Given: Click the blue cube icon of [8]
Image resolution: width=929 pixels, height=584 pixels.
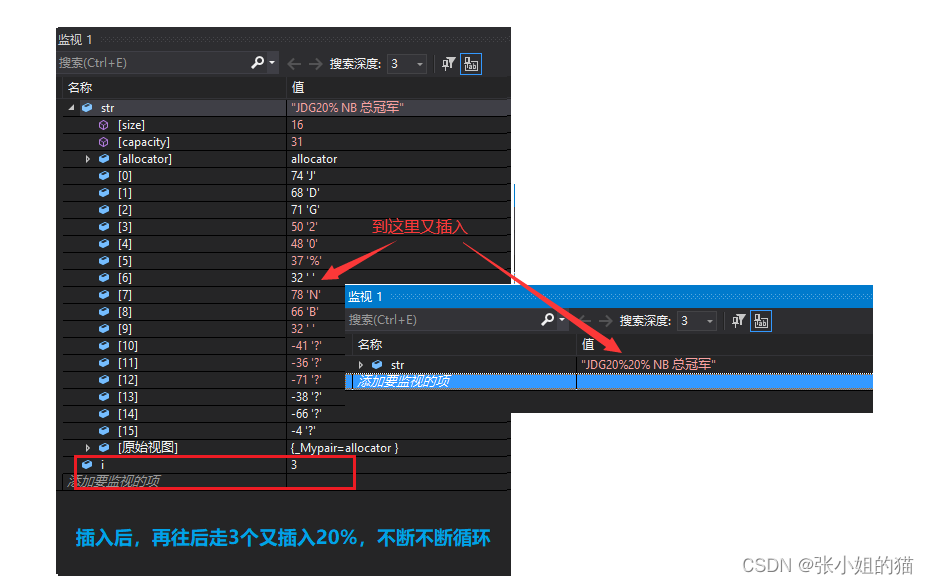Looking at the screenshot, I should (104, 312).
